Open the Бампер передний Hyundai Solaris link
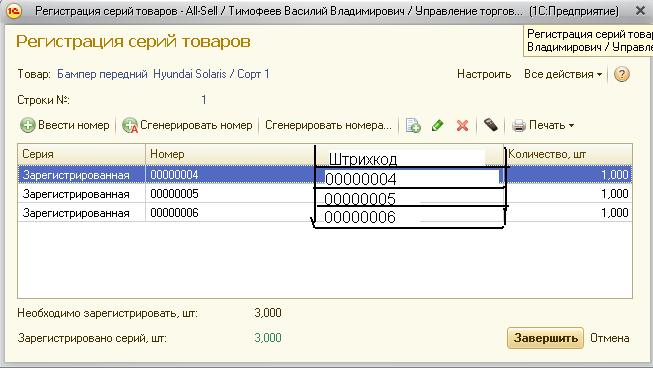This screenshot has height=368, width=653. tap(163, 74)
